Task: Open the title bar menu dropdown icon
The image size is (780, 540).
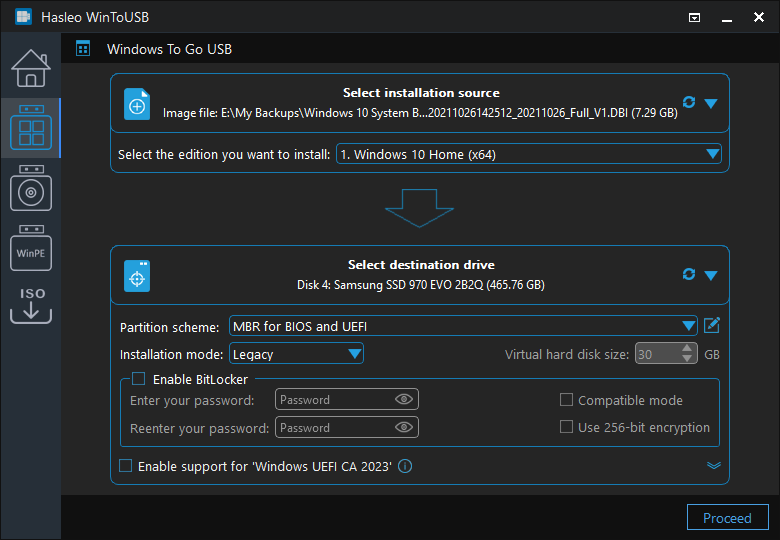Action: [694, 18]
